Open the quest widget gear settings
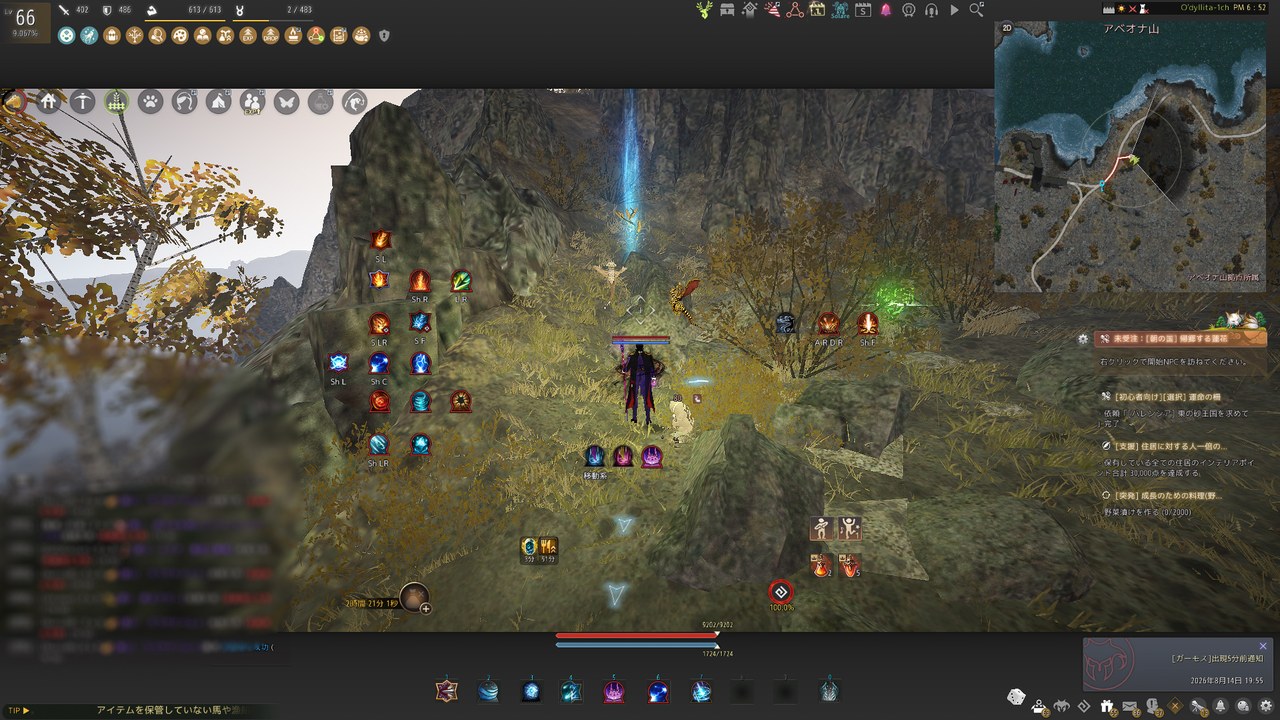 pyautogui.click(x=1083, y=339)
